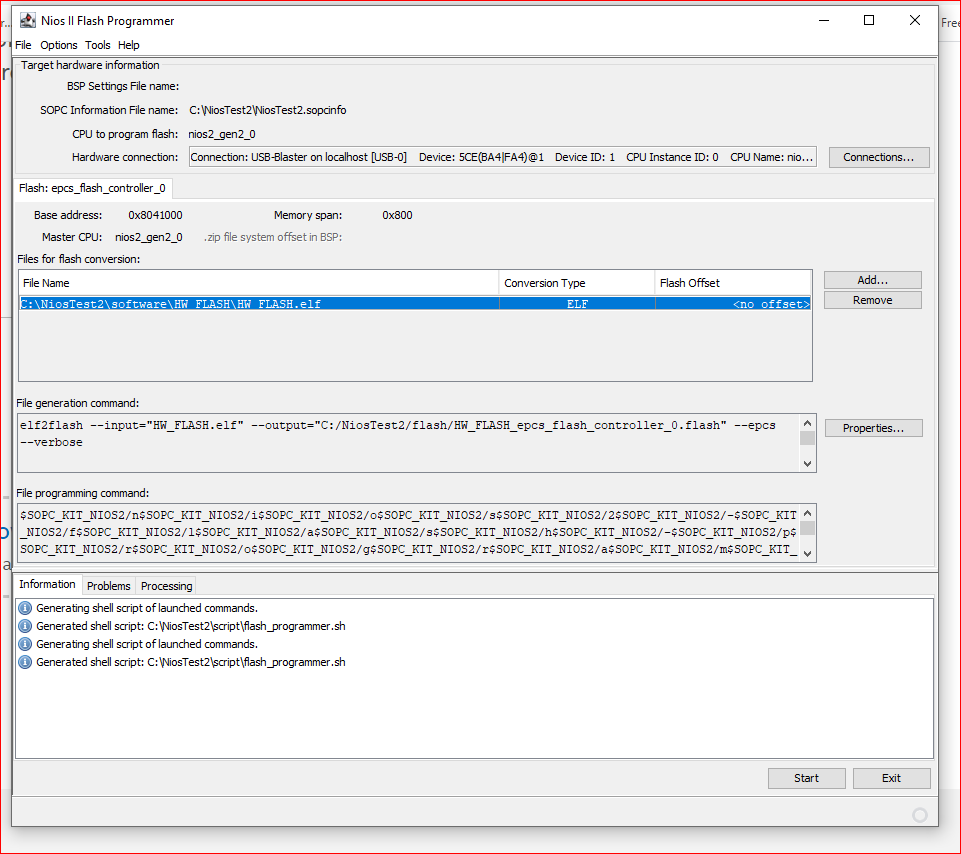
Task: Open the Tools menu
Action: (97, 45)
